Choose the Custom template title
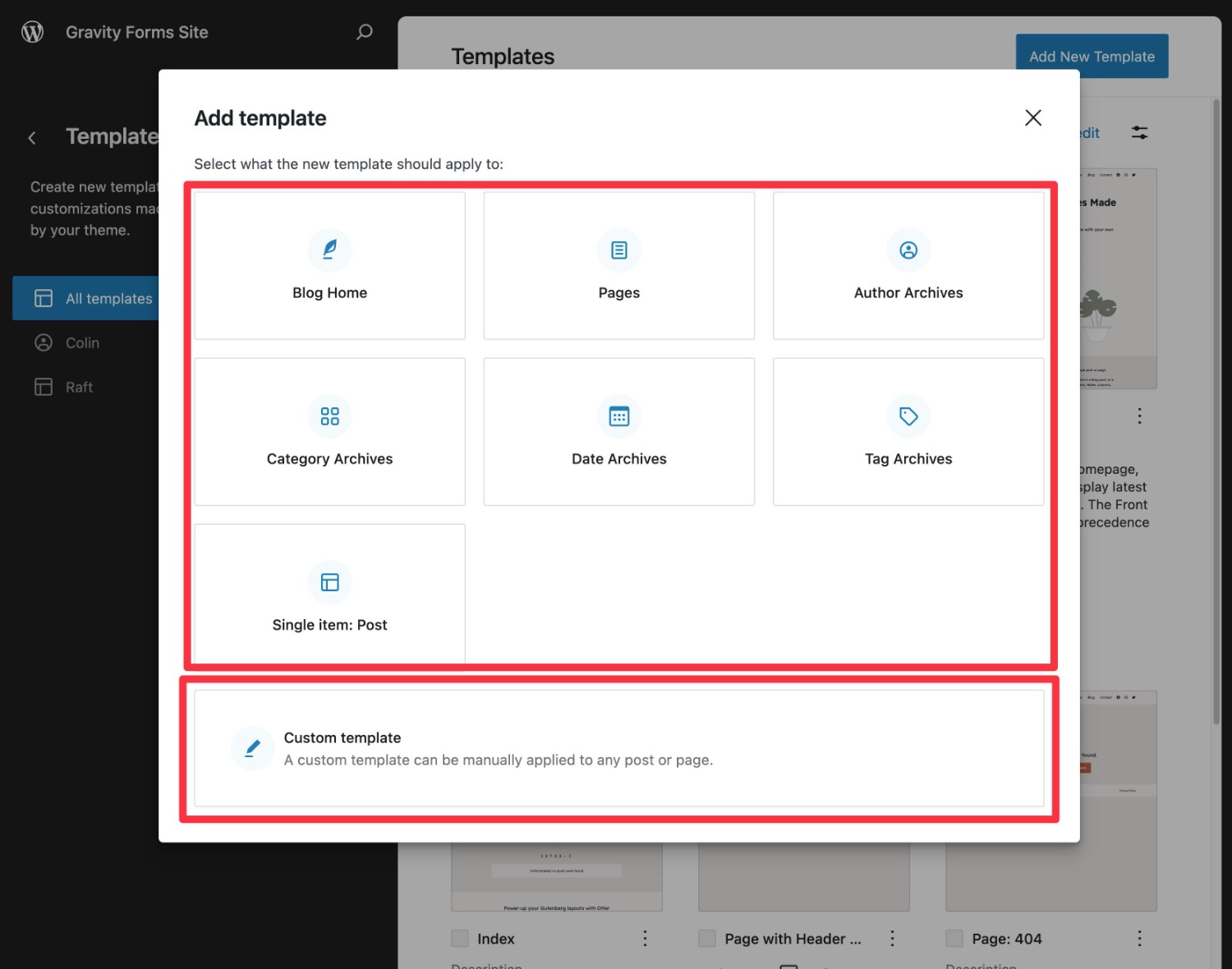Screen dimensions: 1232x969 pos(342,737)
